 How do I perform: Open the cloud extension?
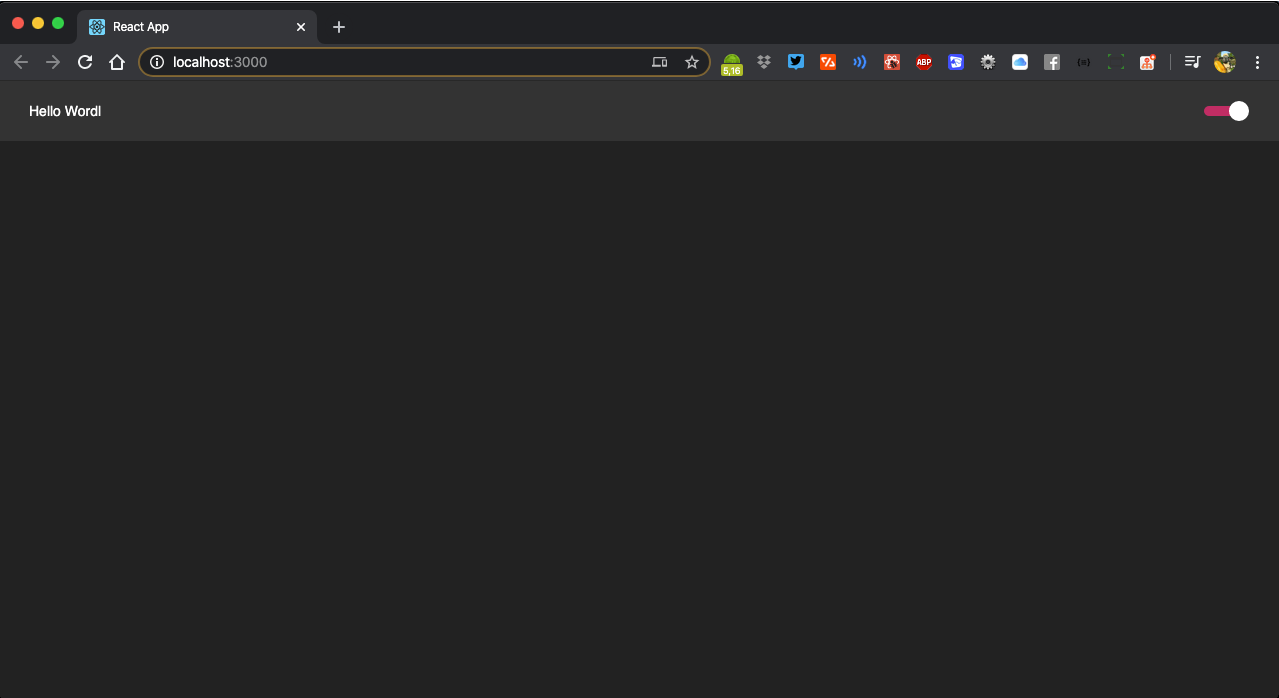[1020, 62]
